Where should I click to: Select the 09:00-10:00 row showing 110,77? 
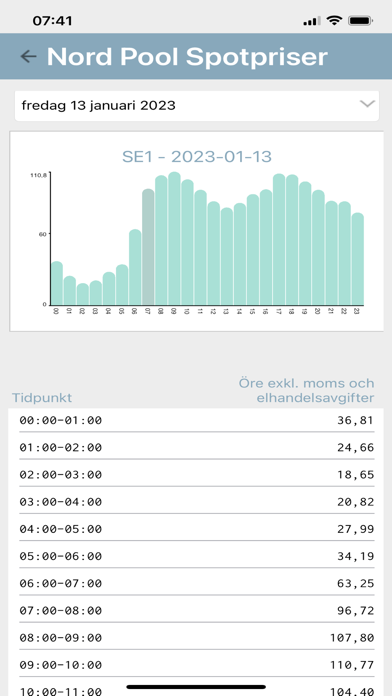point(197,665)
